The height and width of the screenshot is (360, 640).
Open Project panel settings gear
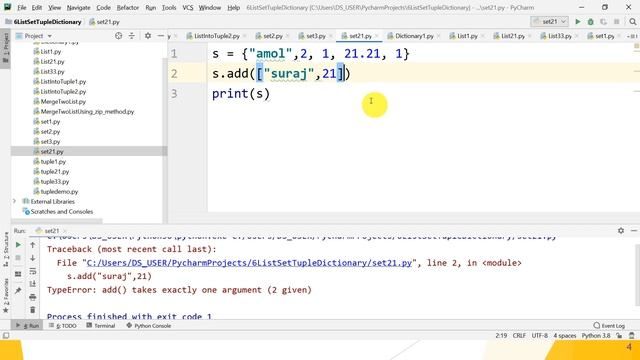coord(148,36)
